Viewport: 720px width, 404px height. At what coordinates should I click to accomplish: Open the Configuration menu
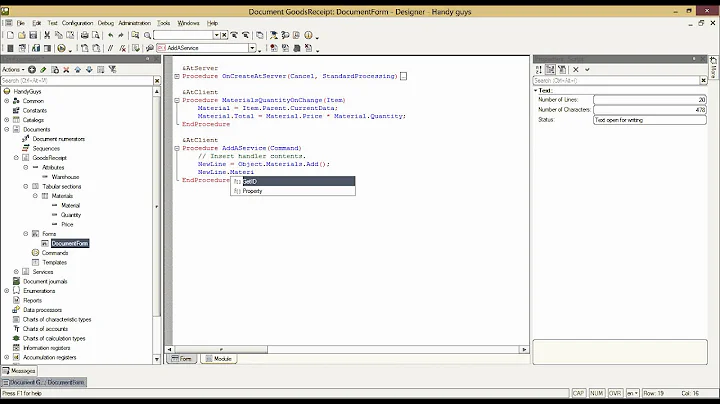(x=77, y=23)
